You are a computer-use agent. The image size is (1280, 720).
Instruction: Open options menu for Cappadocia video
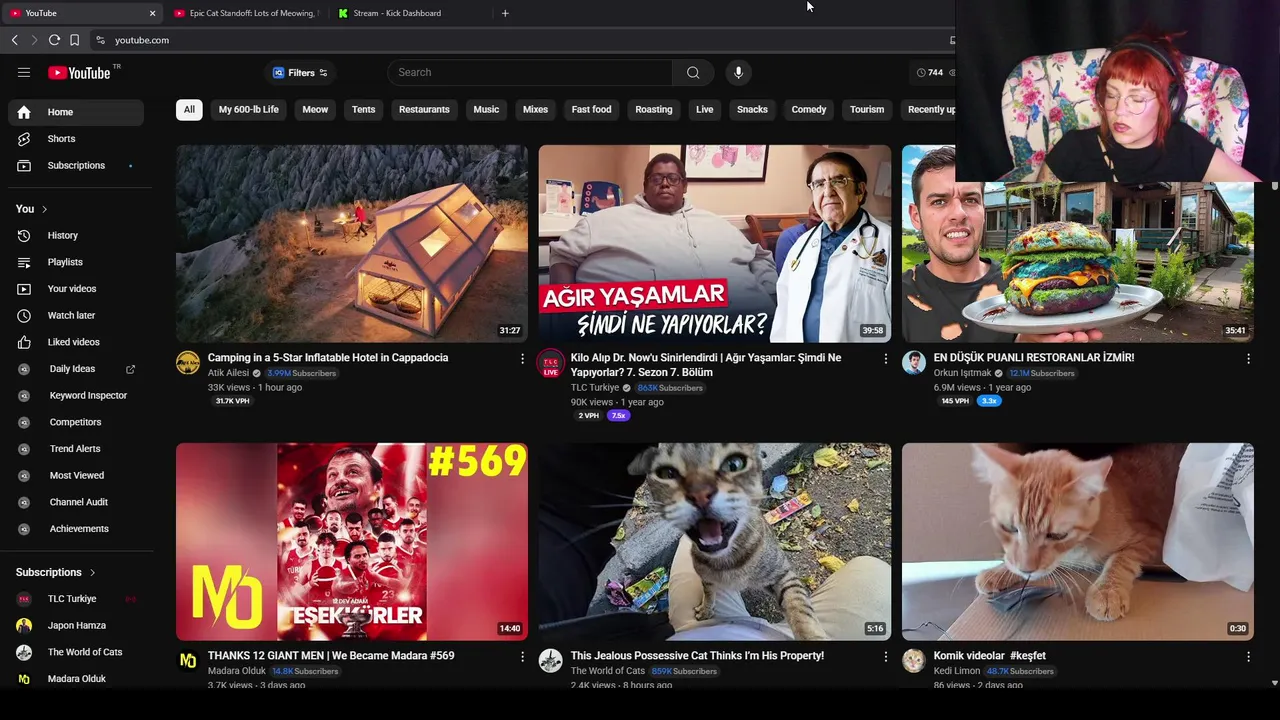tap(522, 359)
